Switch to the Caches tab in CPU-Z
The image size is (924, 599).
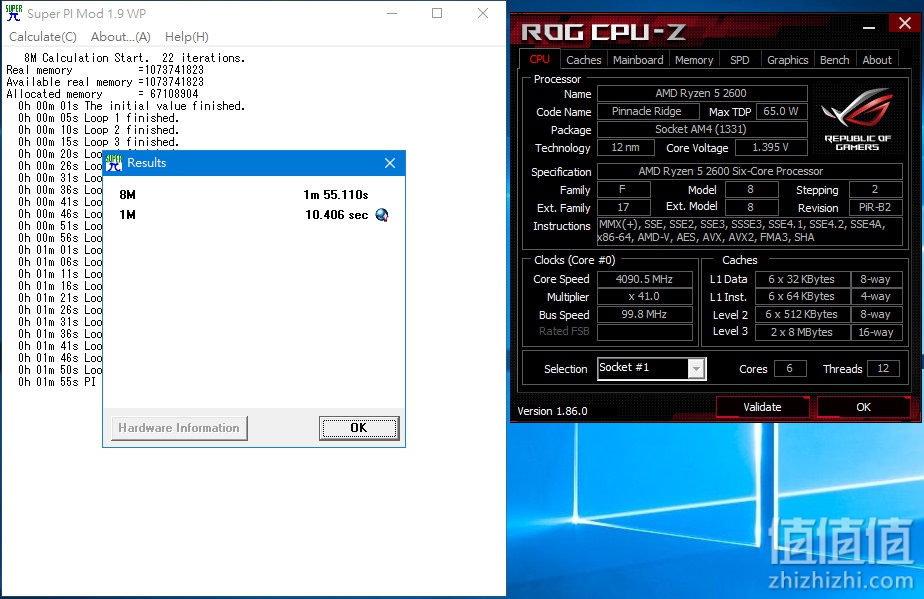point(583,60)
